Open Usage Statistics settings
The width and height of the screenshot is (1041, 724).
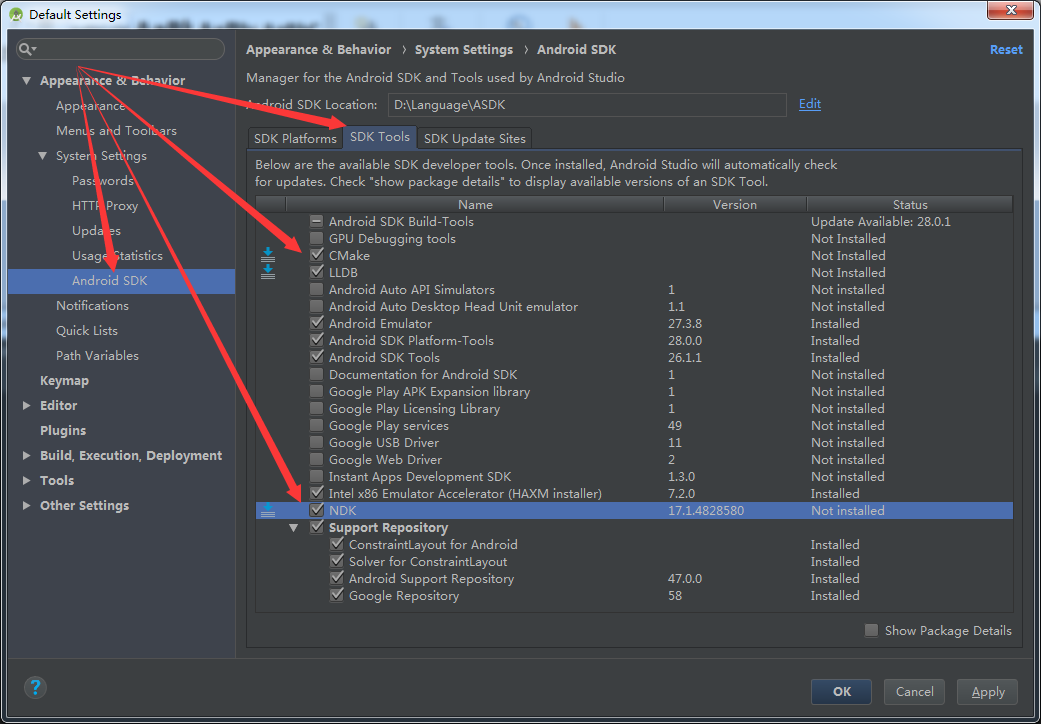pyautogui.click(x=117, y=255)
